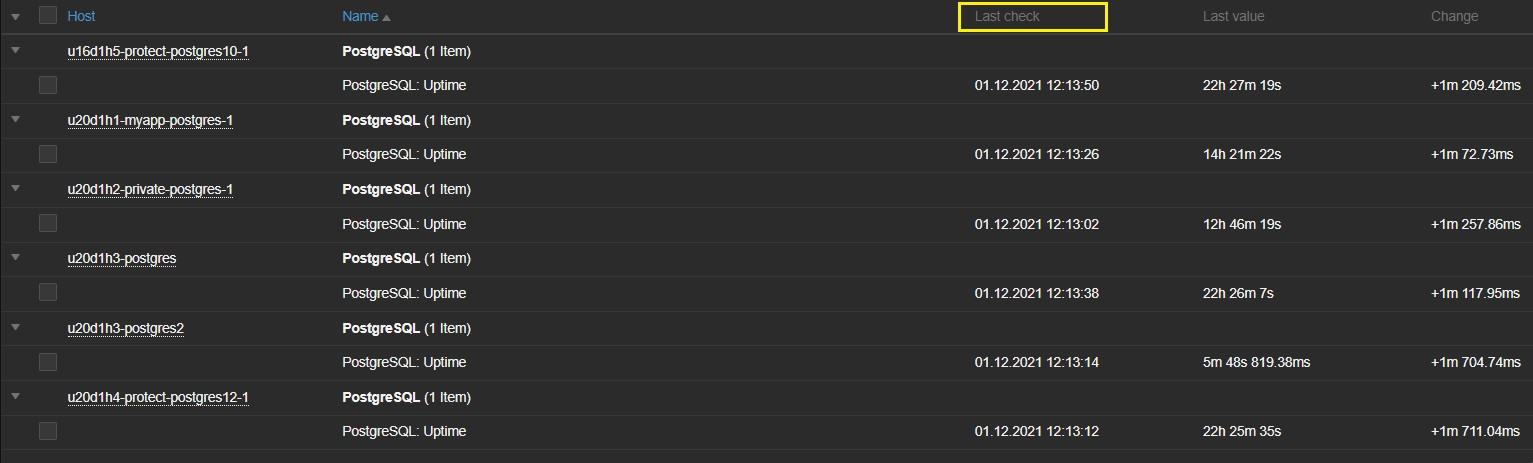Toggle the u20d1h2-private-postgres-1 group triangle
This screenshot has height=463, width=1533.
click(x=15, y=188)
